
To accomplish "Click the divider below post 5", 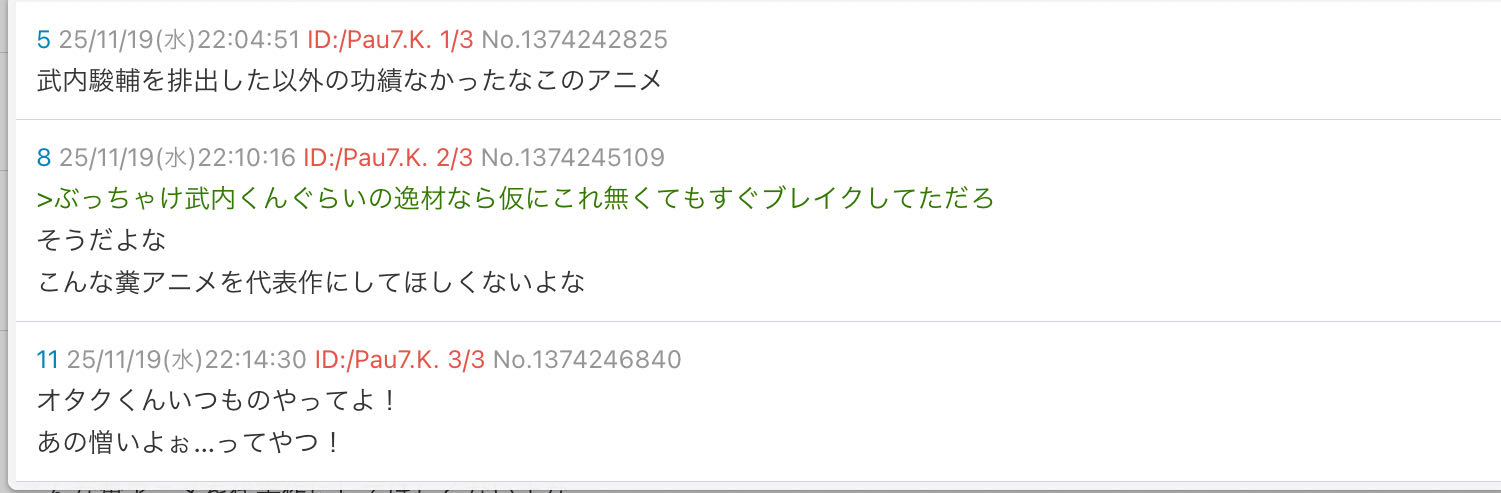I will [x=758, y=119].
